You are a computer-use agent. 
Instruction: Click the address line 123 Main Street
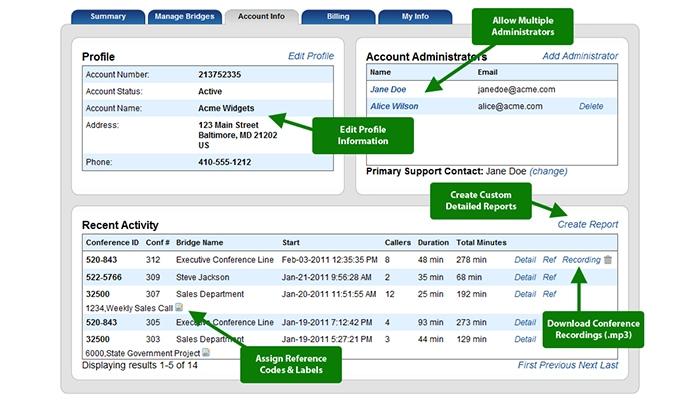(228, 125)
